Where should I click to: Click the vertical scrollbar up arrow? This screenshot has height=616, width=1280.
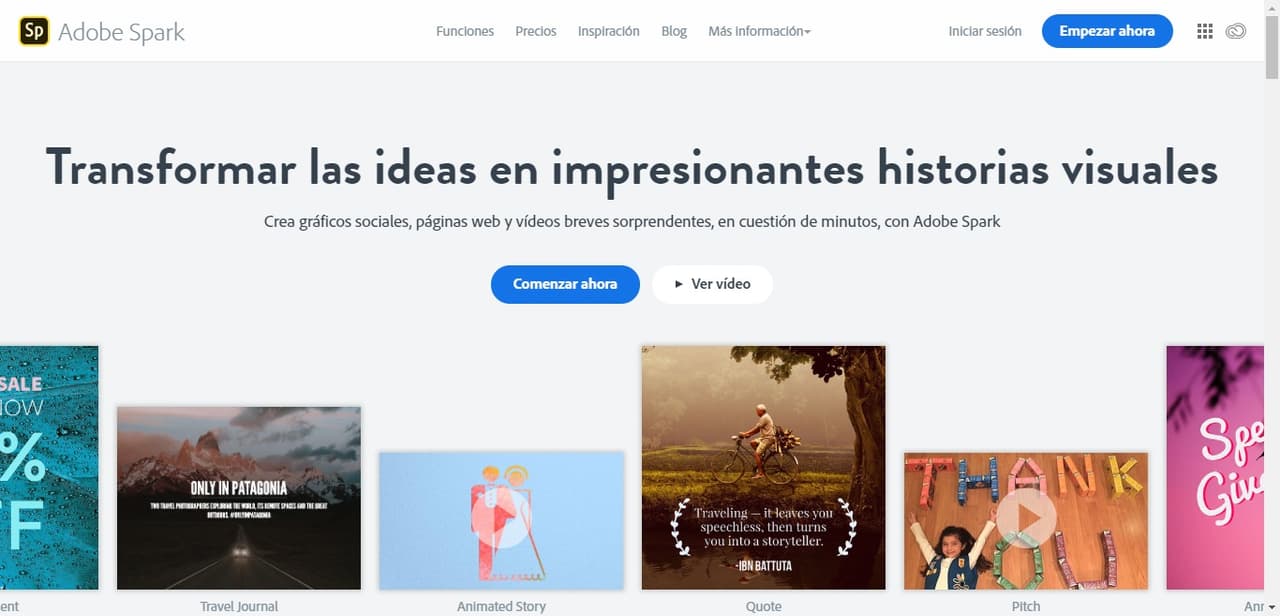pyautogui.click(x=1272, y=8)
